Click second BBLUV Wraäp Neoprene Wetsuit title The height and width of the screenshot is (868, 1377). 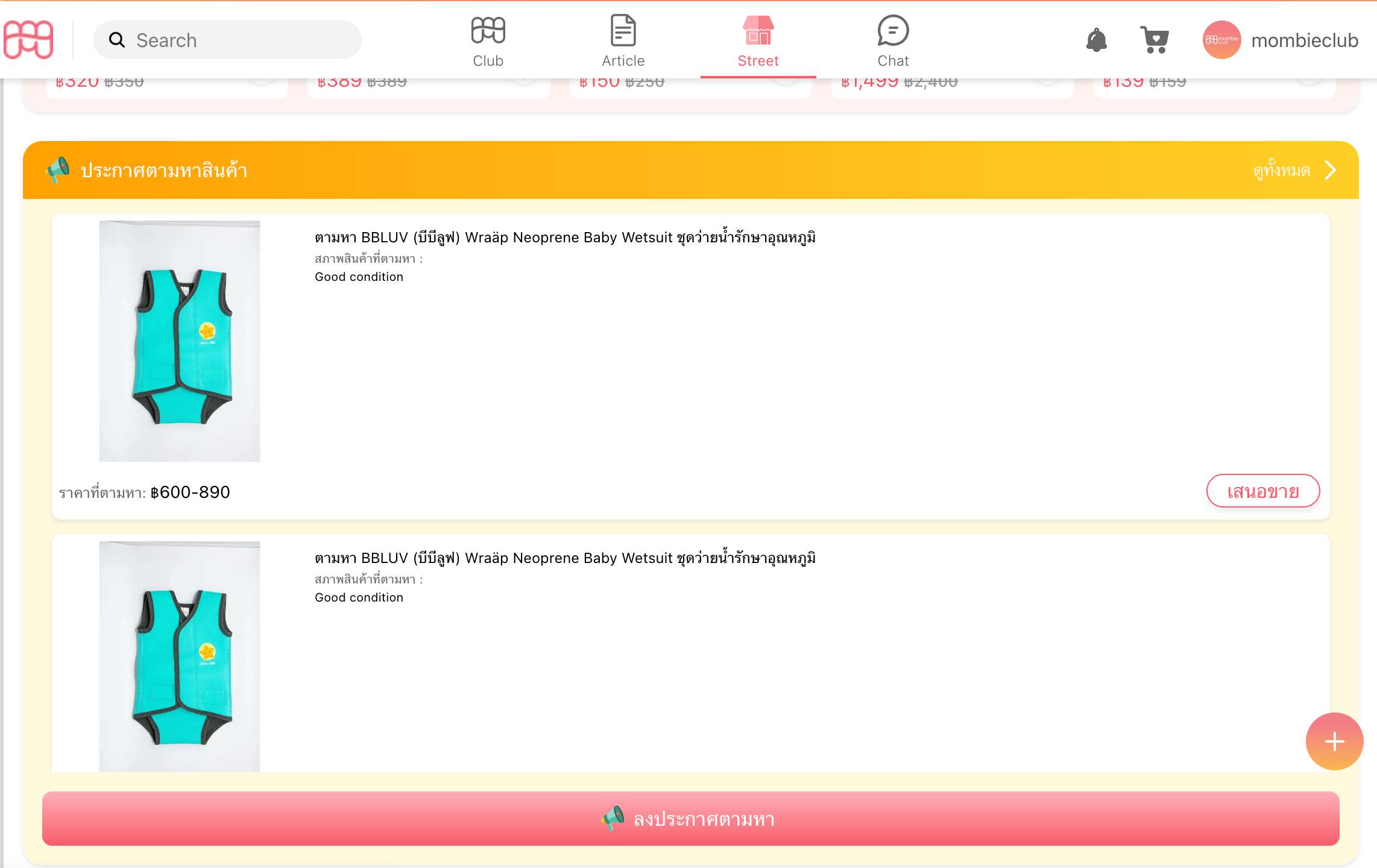(565, 558)
